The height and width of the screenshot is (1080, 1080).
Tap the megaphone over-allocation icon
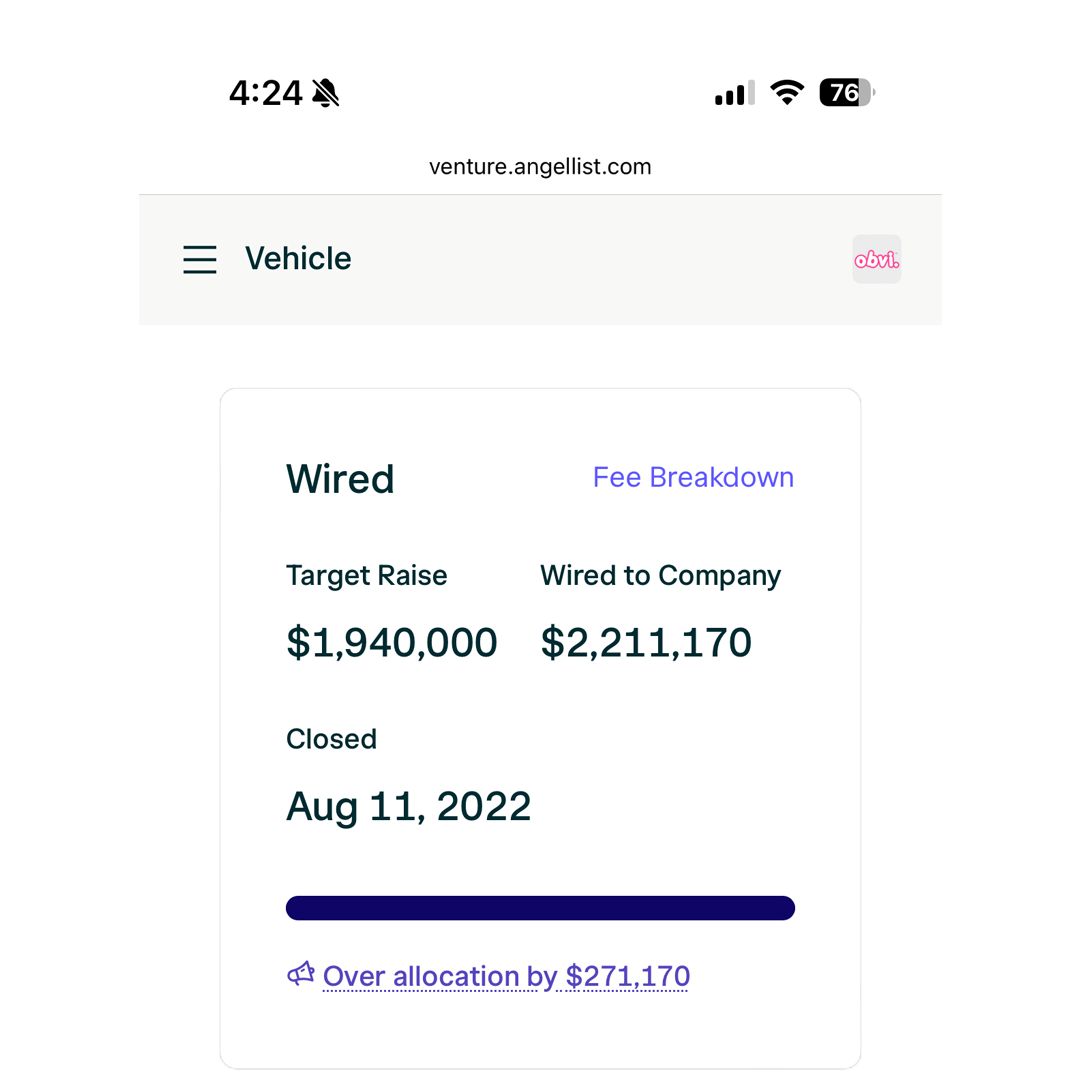click(301, 974)
